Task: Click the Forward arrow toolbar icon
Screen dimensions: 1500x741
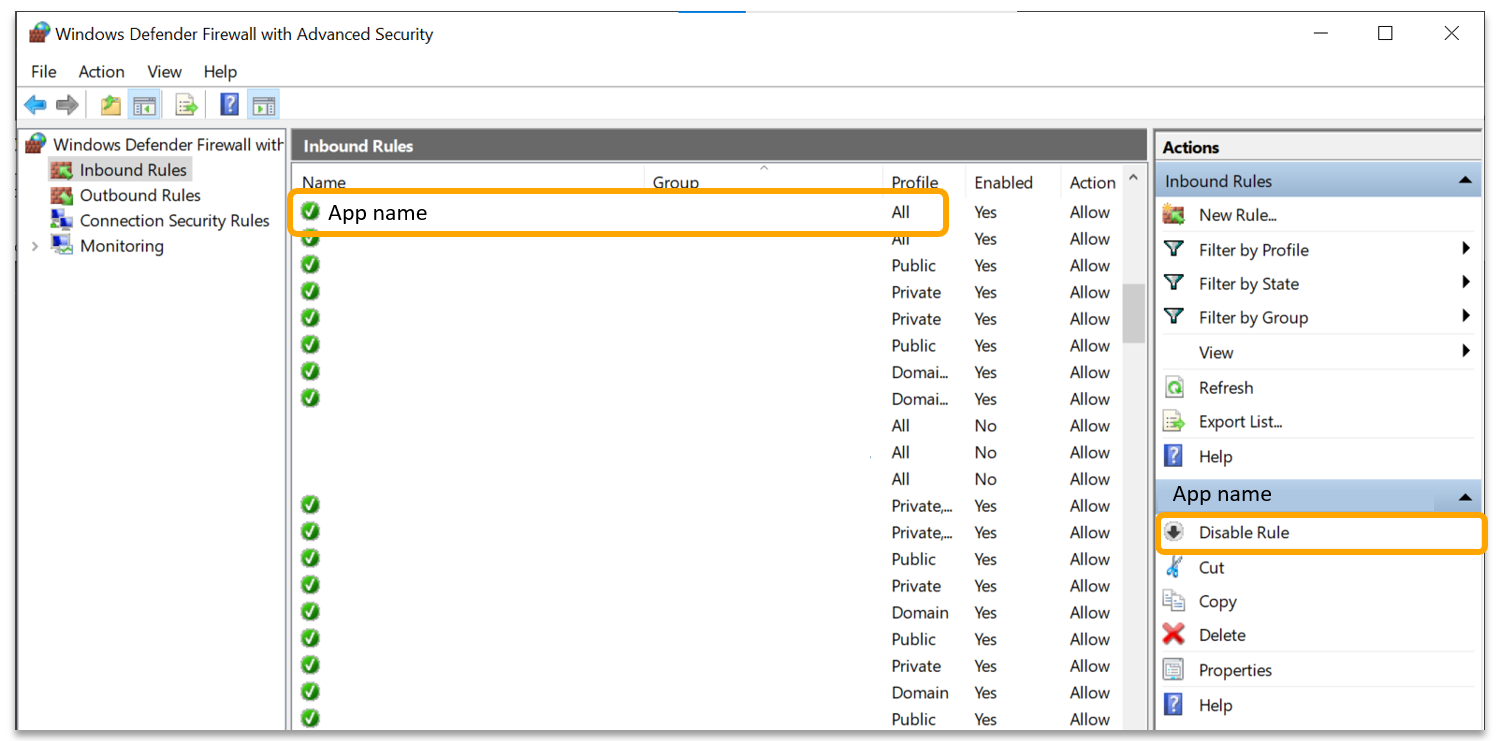Action: [x=67, y=105]
